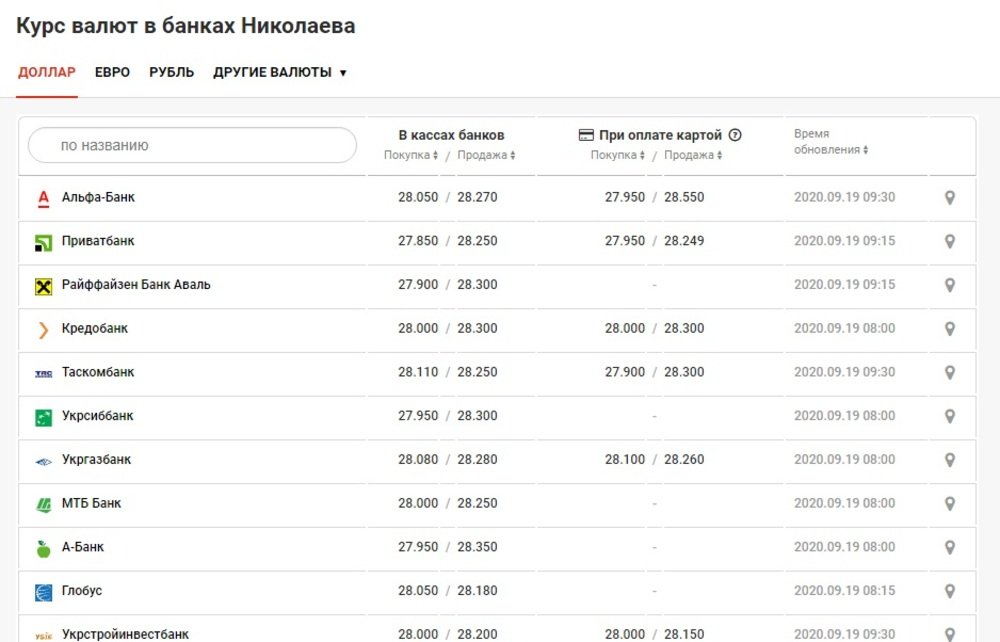This screenshot has height=642, width=1000.
Task: Open the Укрсиббанк link
Action: (x=98, y=416)
